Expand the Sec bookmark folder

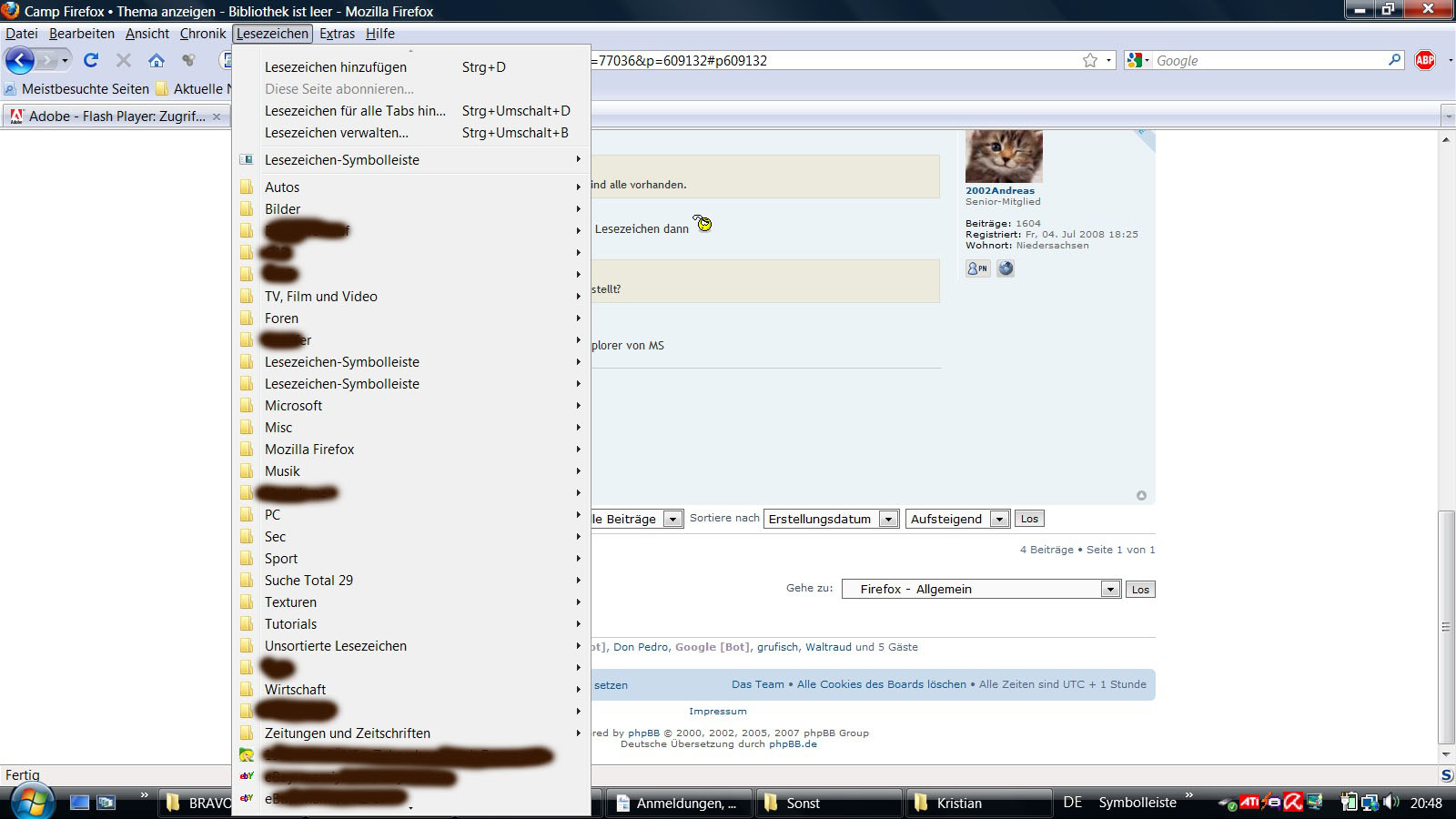(x=411, y=537)
